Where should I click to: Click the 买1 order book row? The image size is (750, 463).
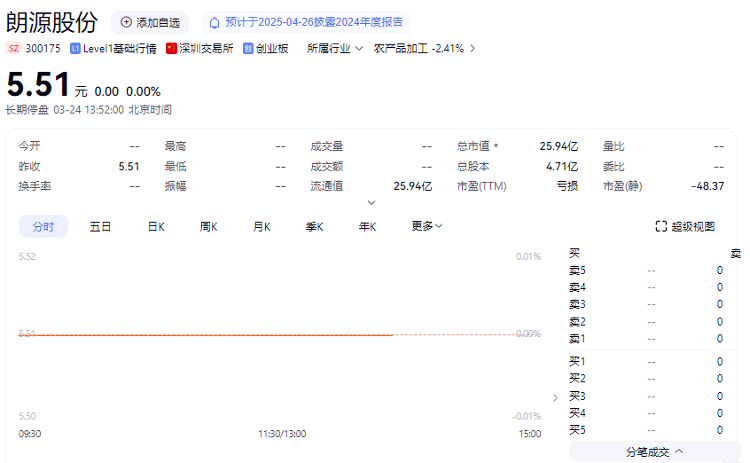(646, 362)
